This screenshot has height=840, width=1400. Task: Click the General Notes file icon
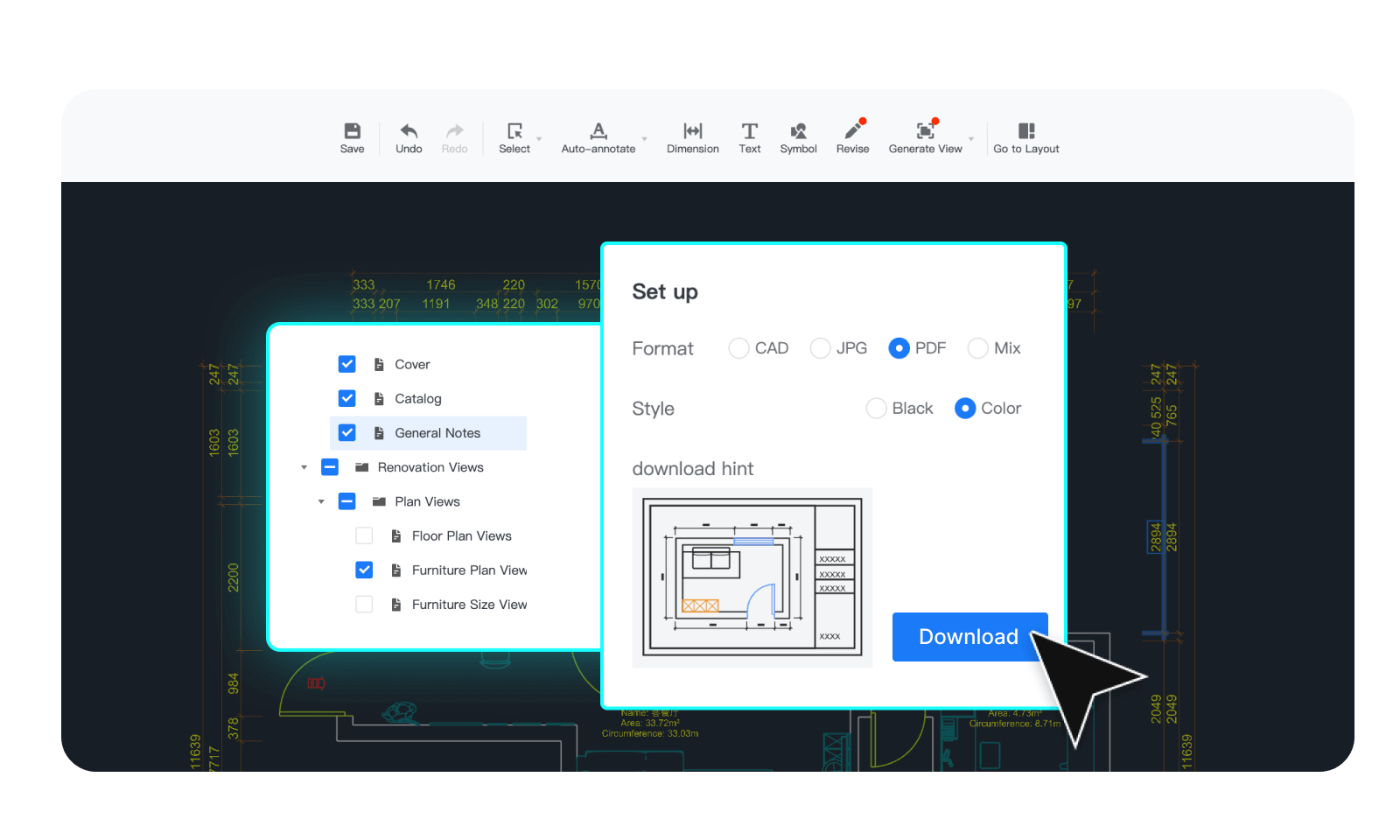[379, 433]
